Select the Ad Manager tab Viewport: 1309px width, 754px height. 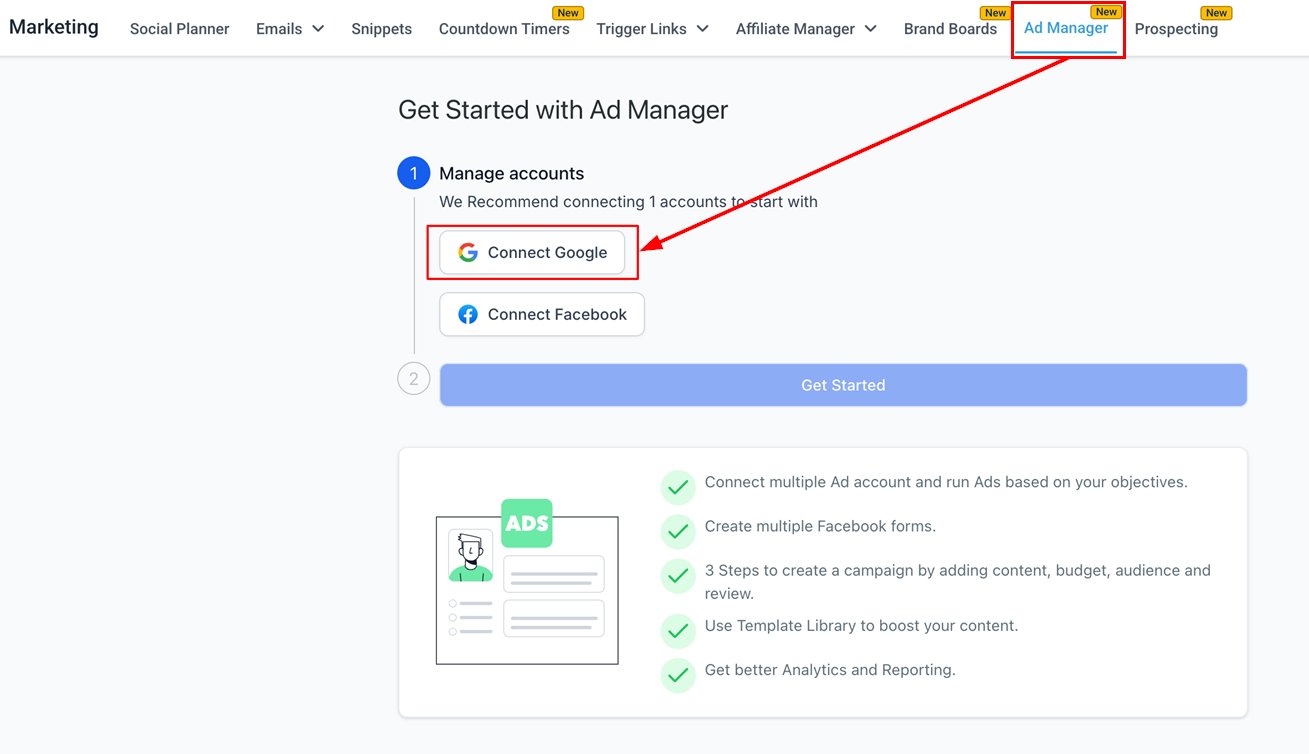pyautogui.click(x=1066, y=29)
